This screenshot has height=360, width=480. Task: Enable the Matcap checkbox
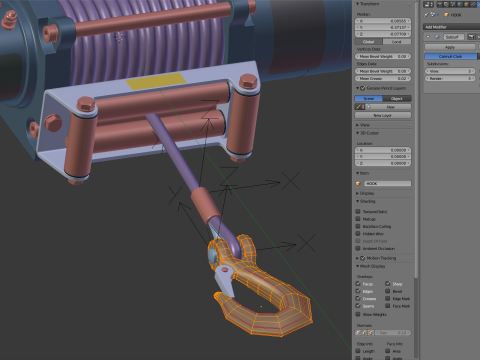point(358,219)
